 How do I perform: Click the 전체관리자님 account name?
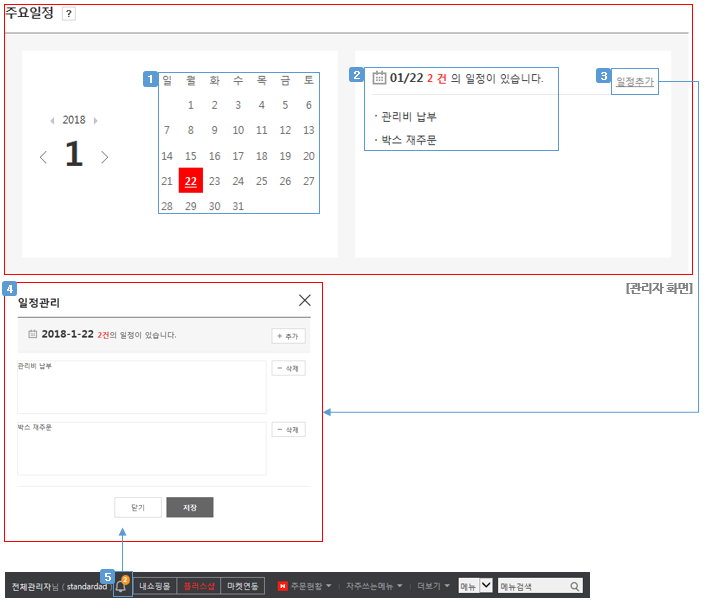pyautogui.click(x=35, y=587)
